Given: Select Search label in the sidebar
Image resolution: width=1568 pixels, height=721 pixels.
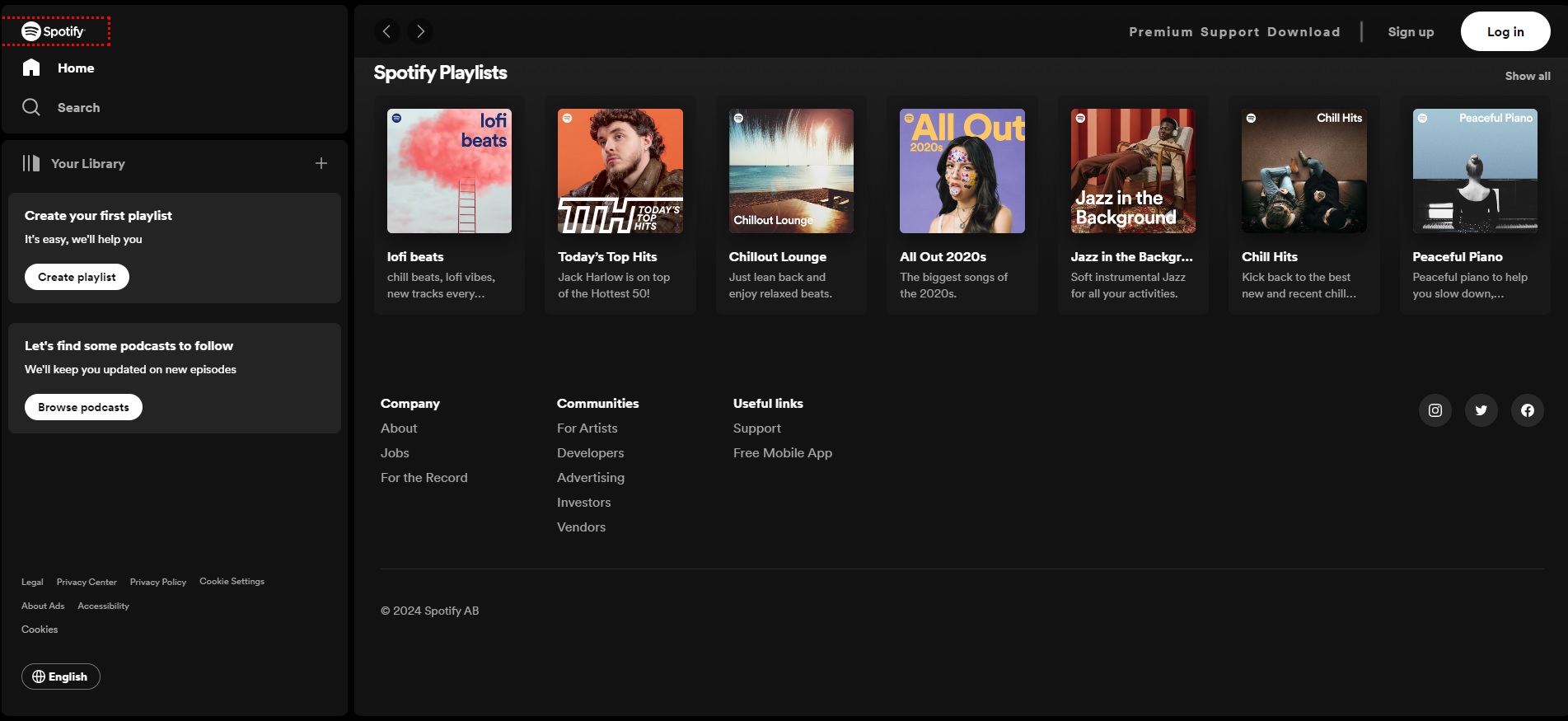Looking at the screenshot, I should click(79, 108).
